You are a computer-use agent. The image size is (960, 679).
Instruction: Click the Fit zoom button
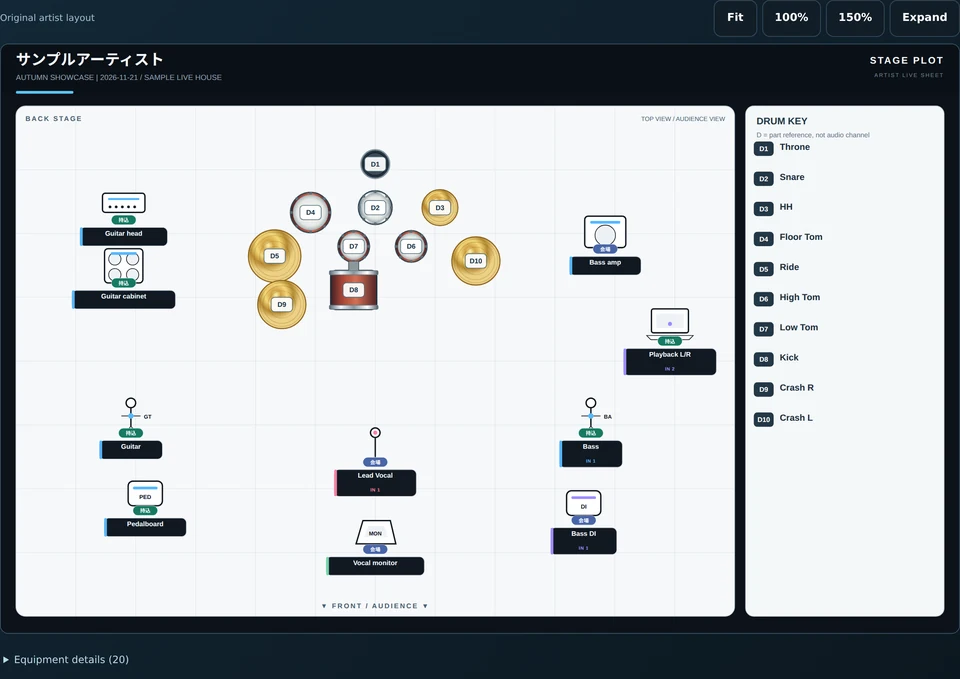[x=735, y=18]
